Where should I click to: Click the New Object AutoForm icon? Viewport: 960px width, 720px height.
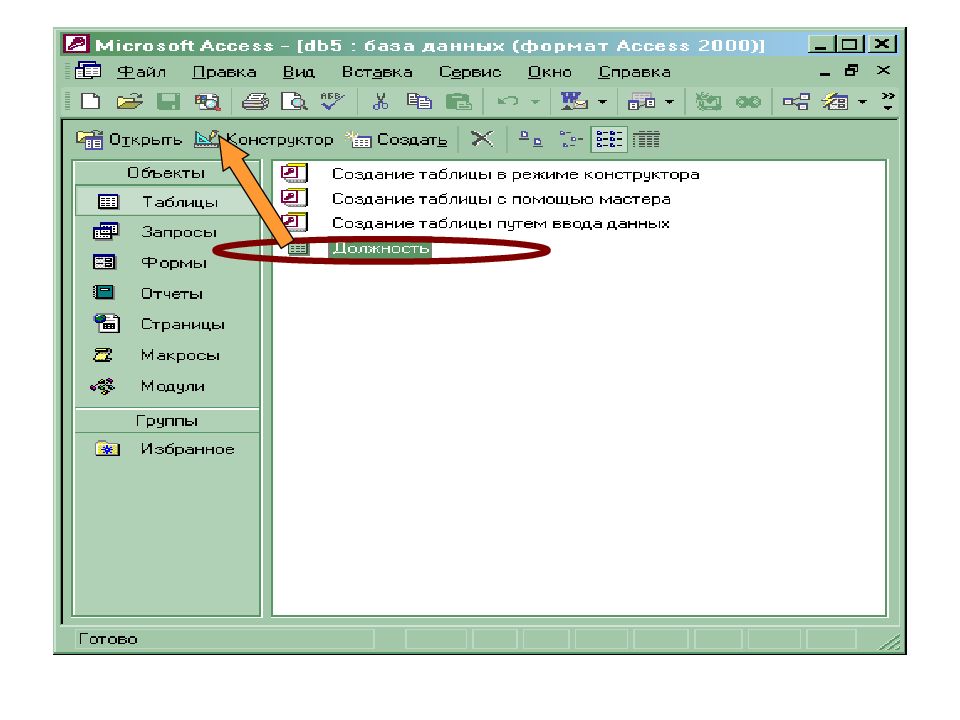coord(835,101)
